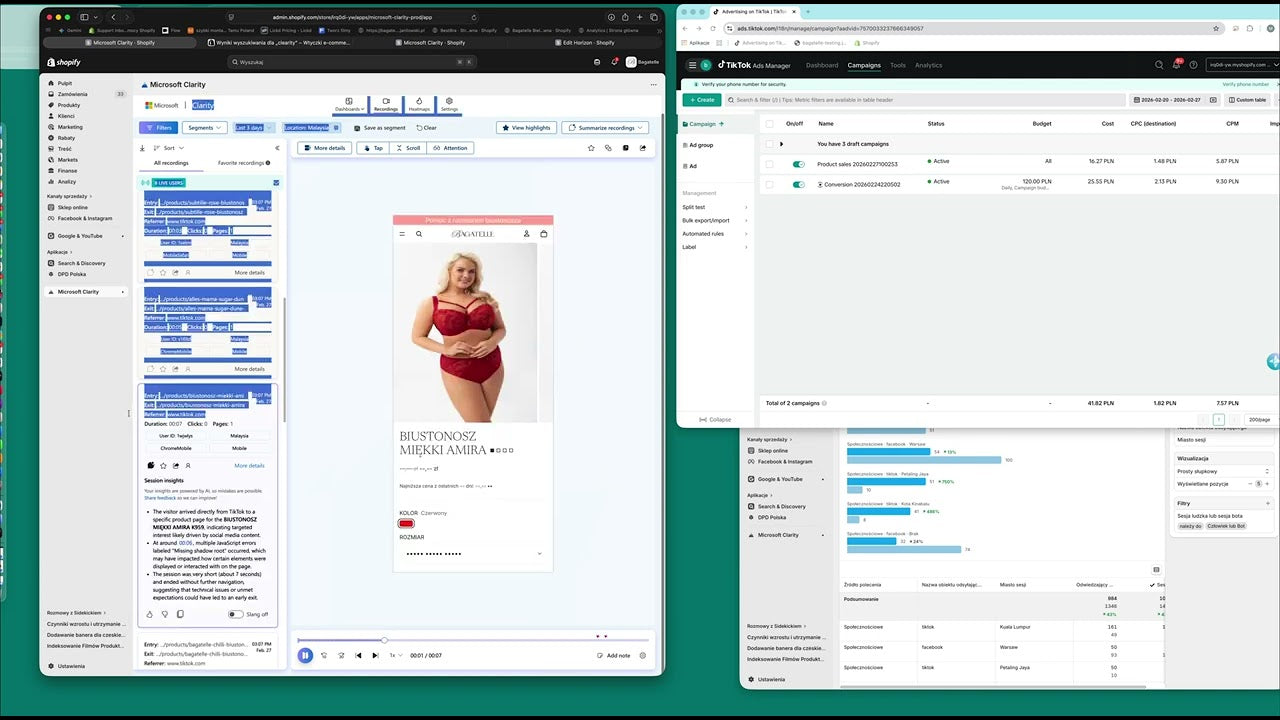Open Clarity Settings gear in top navigation
1280x720 pixels.
(449, 103)
